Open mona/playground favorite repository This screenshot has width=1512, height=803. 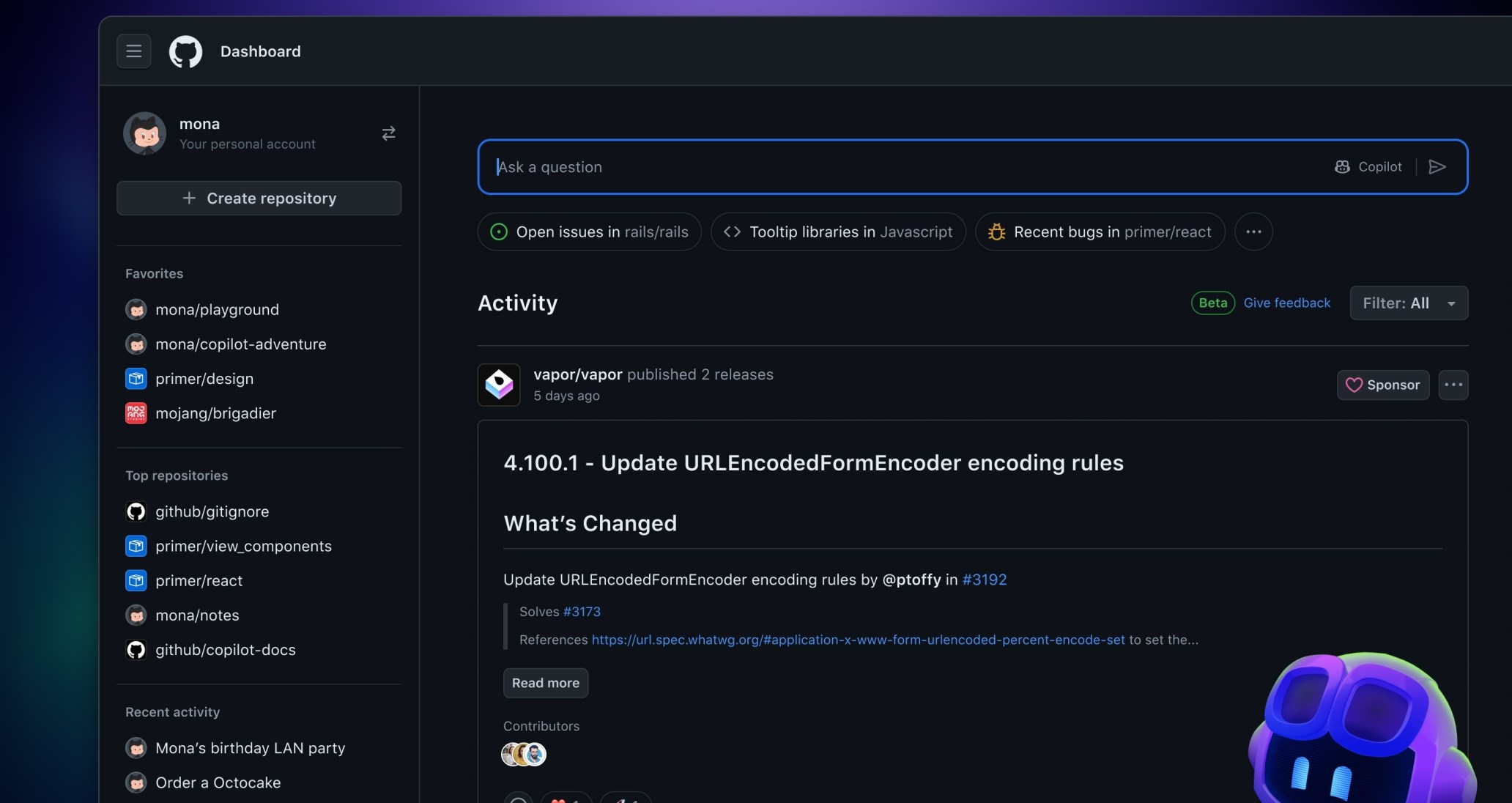pos(217,309)
